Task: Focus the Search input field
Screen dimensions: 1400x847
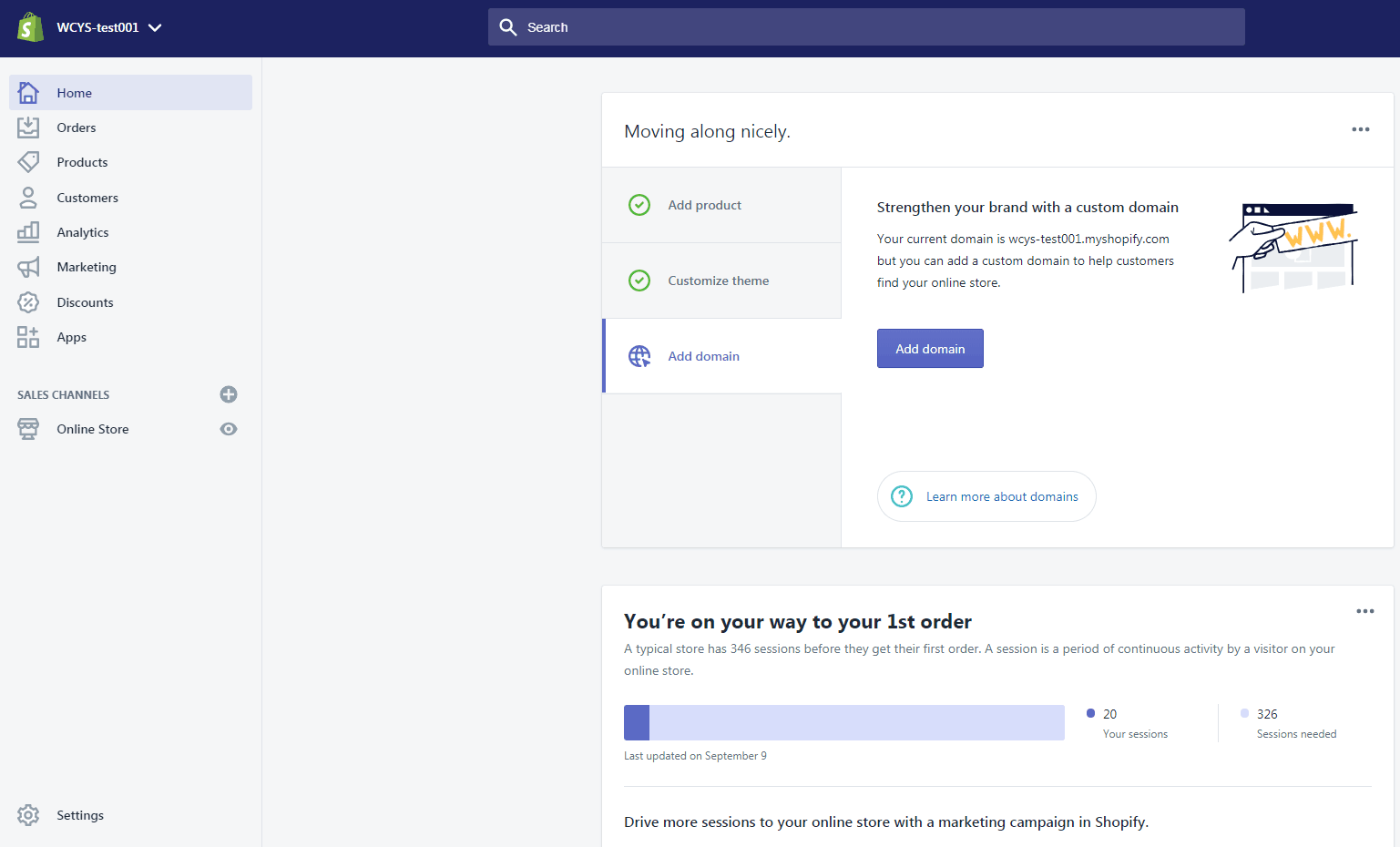Action: (x=866, y=27)
